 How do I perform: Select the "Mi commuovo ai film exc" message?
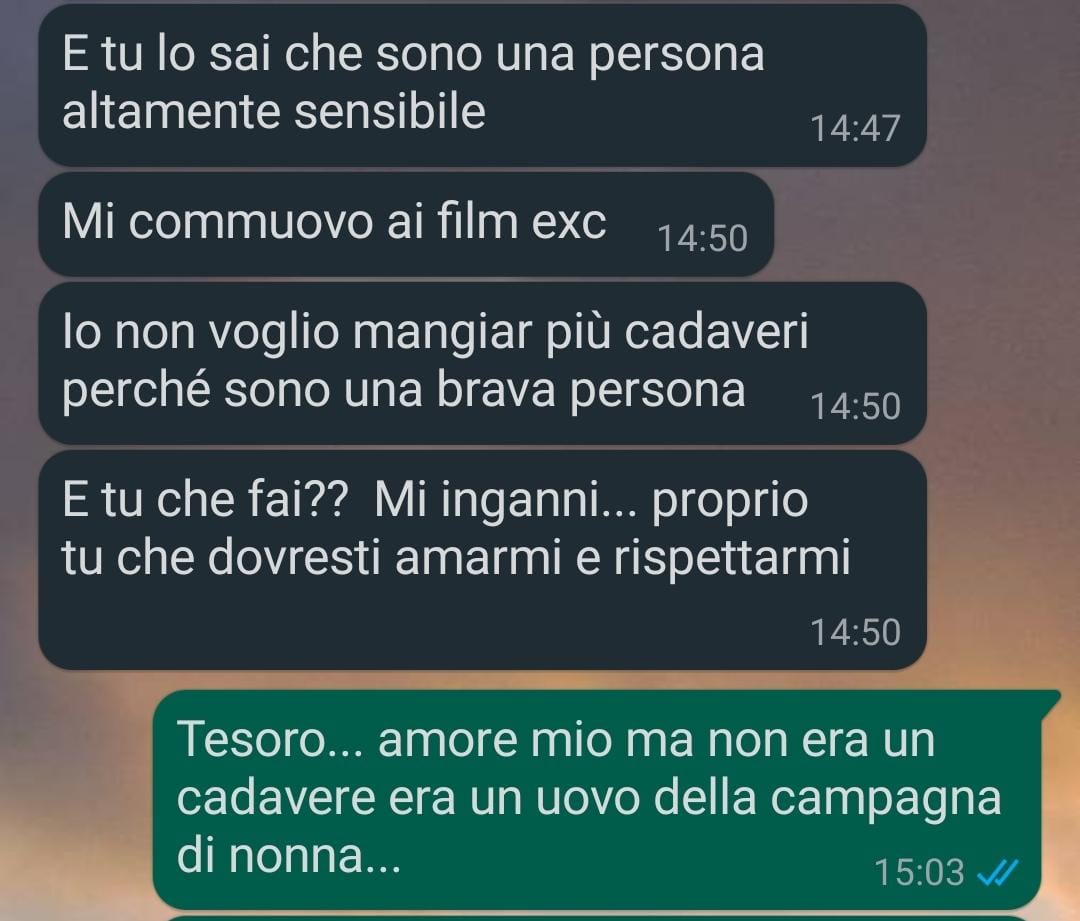coord(406,224)
